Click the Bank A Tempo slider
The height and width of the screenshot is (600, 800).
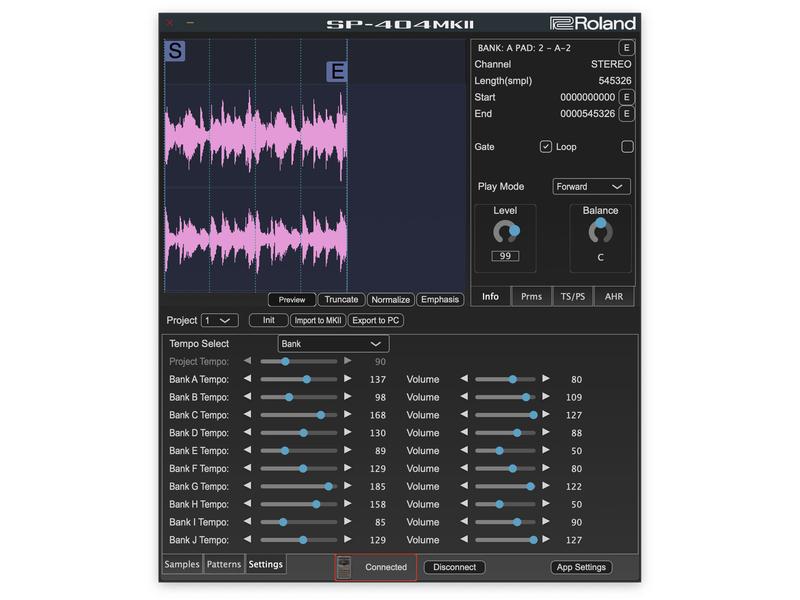click(x=298, y=379)
